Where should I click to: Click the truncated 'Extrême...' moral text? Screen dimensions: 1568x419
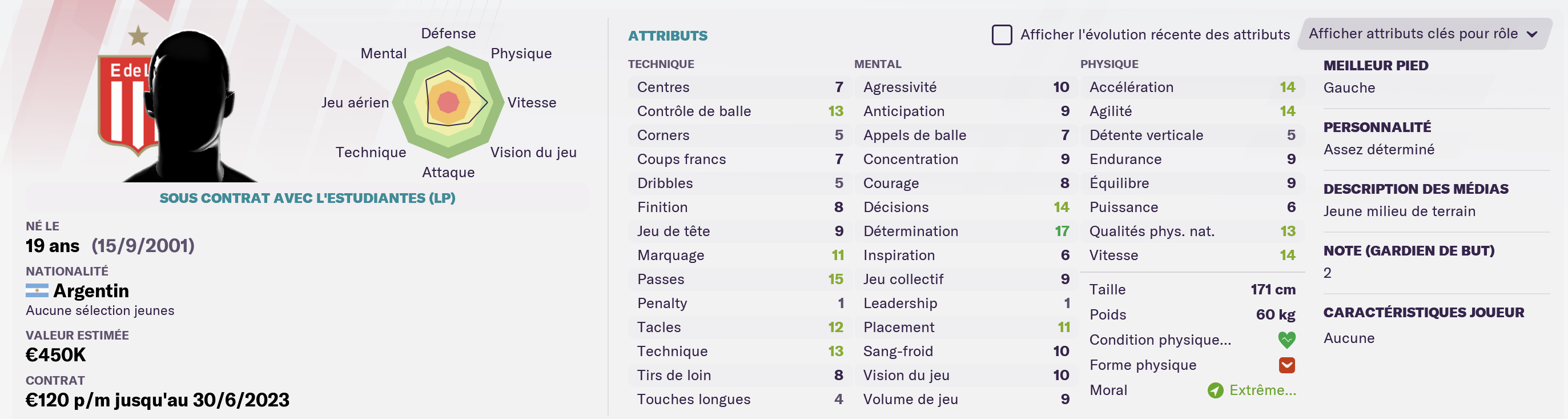click(1262, 390)
